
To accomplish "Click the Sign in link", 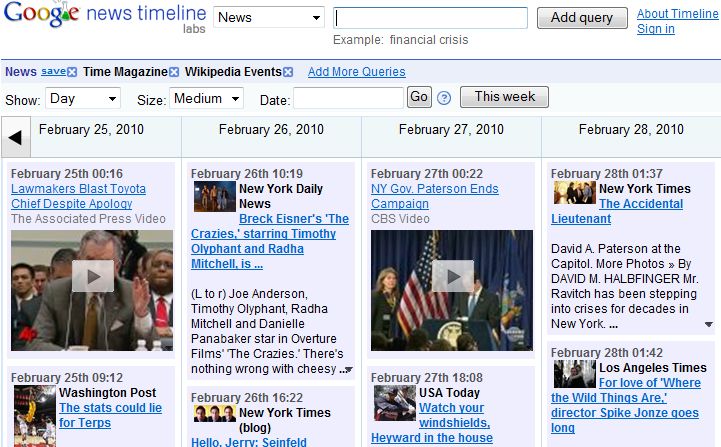I will (656, 29).
